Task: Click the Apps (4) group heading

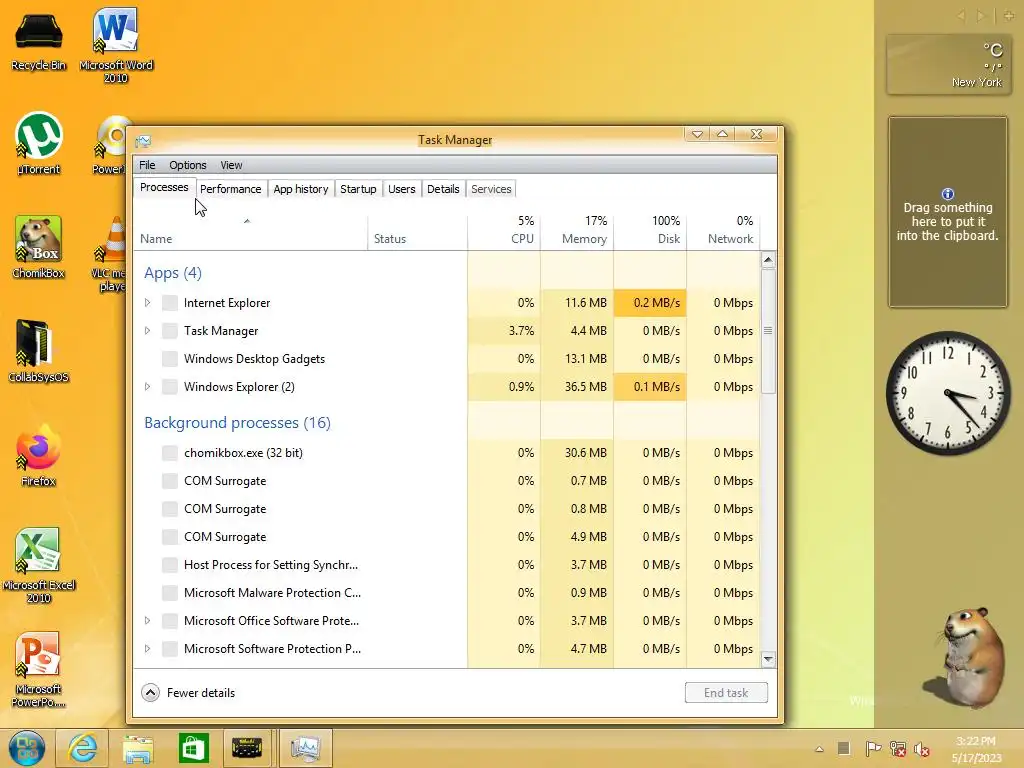Action: click(173, 273)
